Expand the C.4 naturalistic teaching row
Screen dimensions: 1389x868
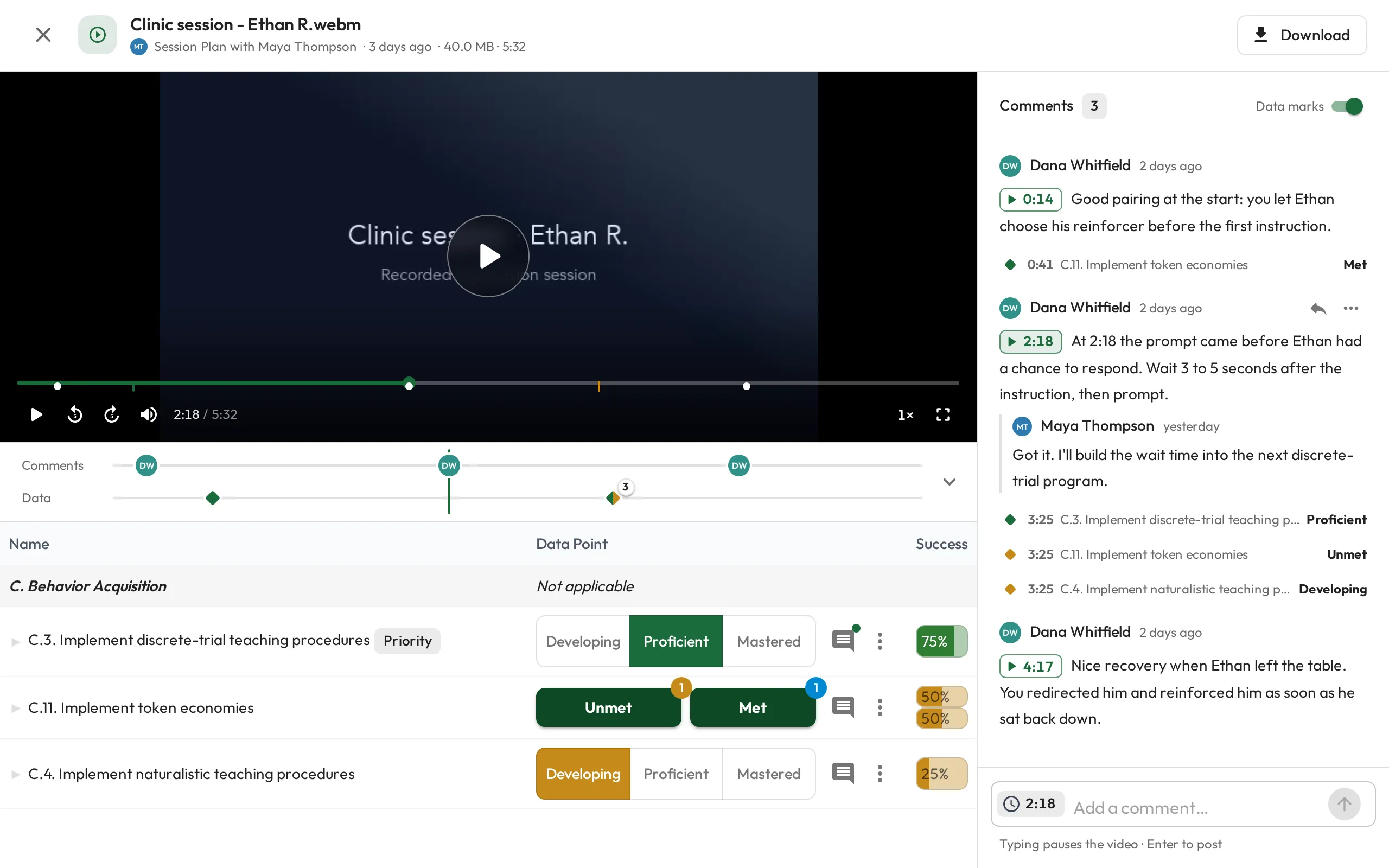pos(16,775)
